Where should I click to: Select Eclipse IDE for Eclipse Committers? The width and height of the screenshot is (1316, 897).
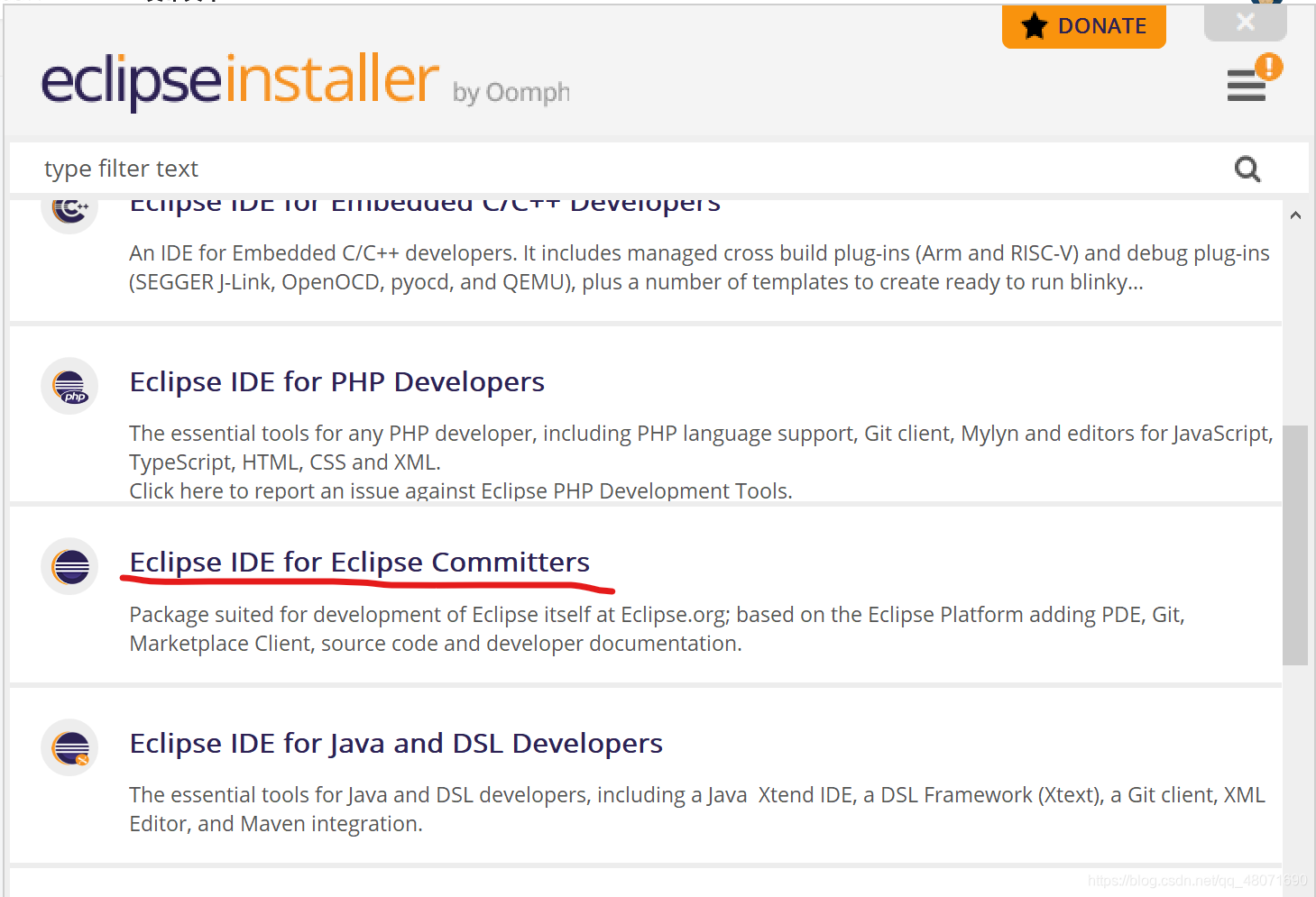point(359,563)
